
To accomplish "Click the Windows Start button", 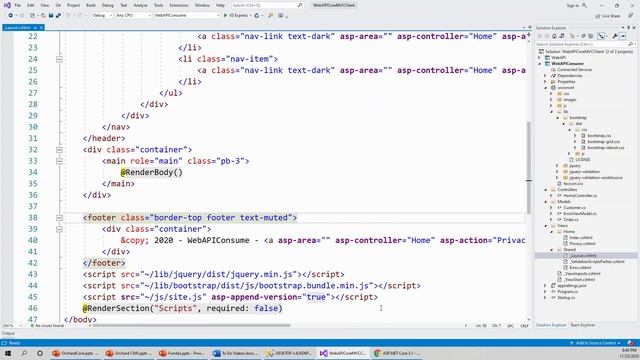I will (8, 353).
